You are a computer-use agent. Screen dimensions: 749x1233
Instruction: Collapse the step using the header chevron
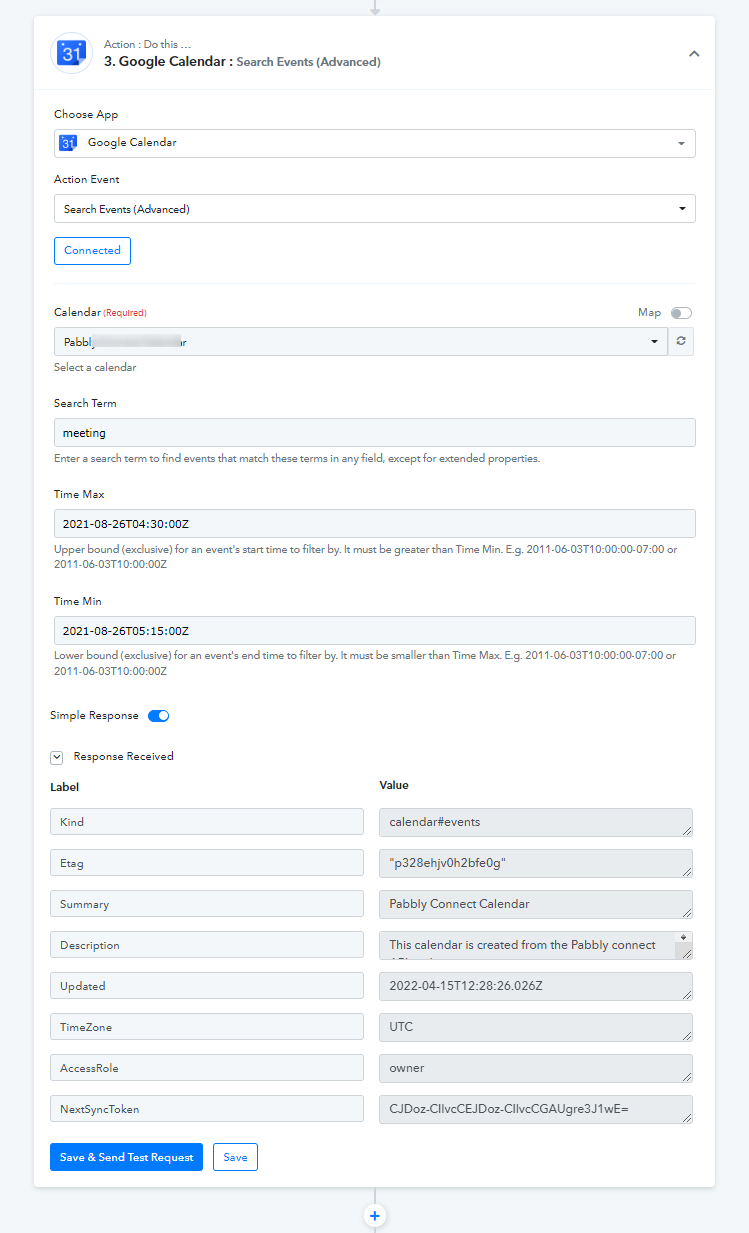tap(694, 54)
